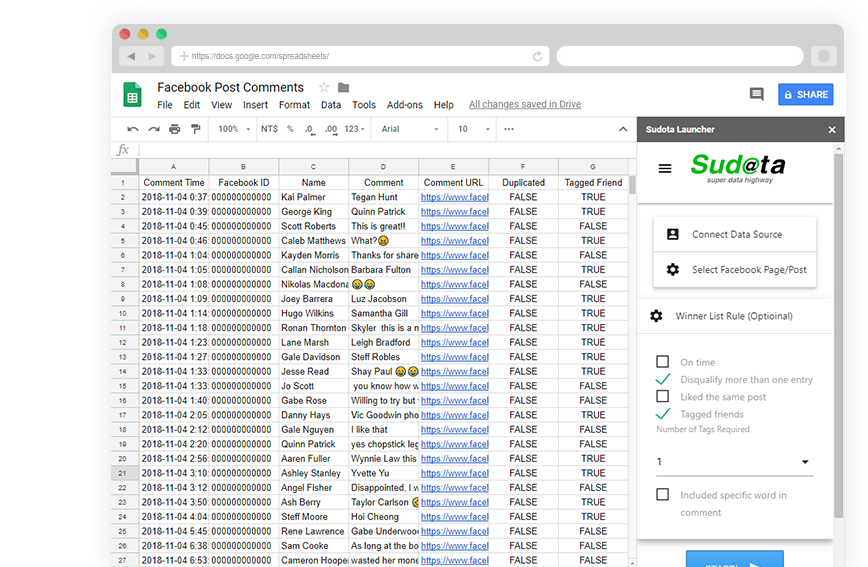The image size is (868, 567).
Task: Format as NT$ currency
Action: pyautogui.click(x=270, y=129)
